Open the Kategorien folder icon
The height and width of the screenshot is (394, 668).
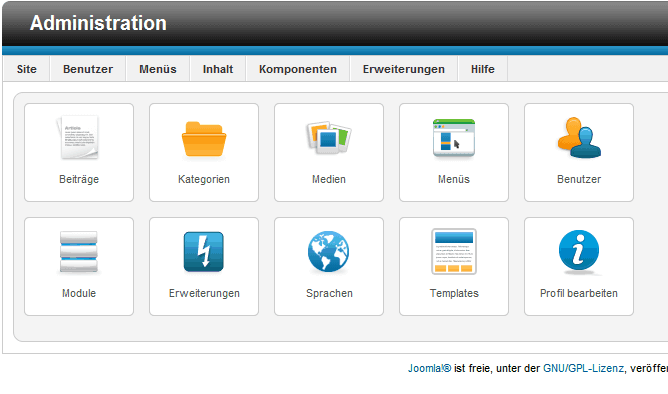pos(204,139)
